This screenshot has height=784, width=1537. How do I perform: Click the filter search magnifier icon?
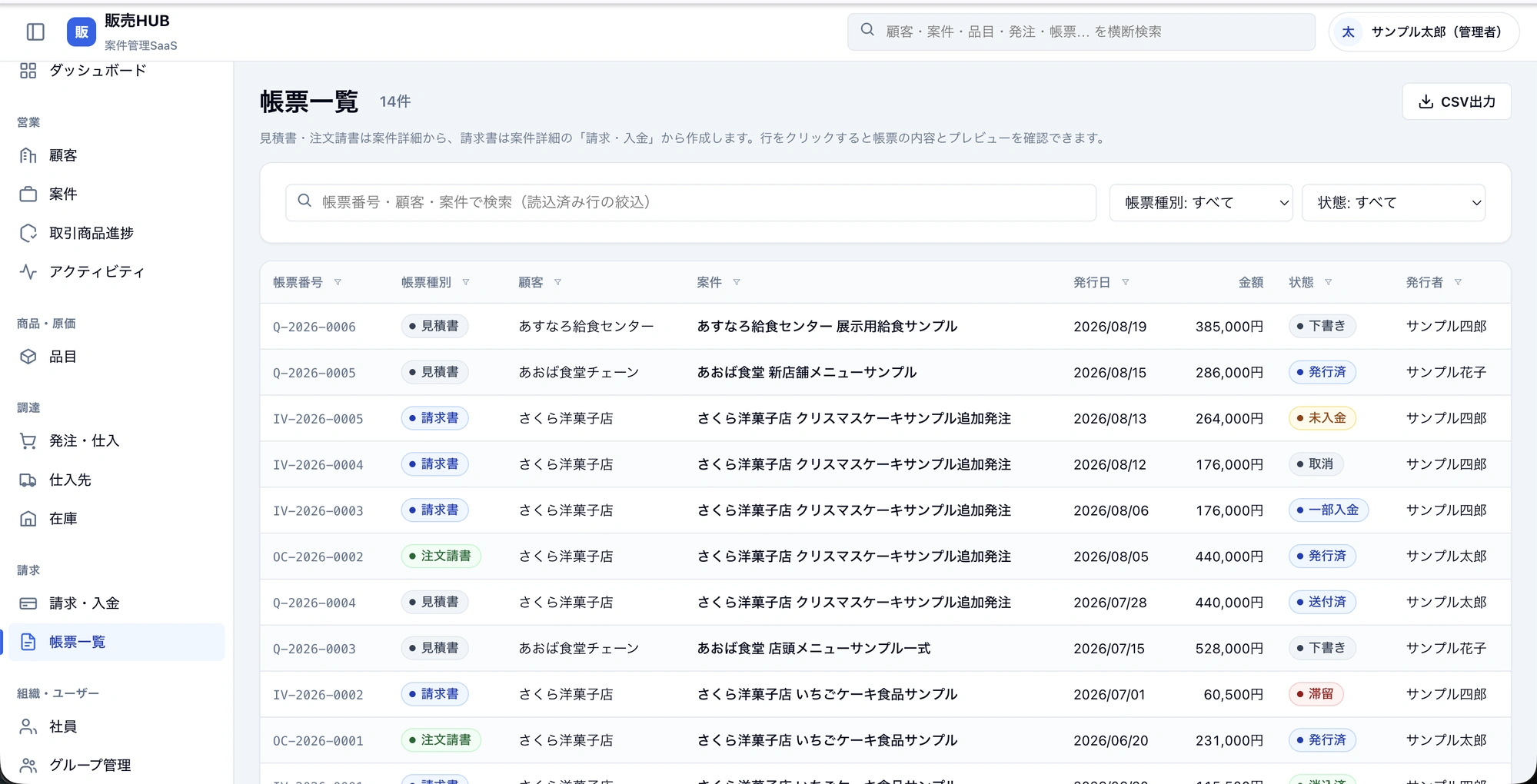[x=304, y=201]
